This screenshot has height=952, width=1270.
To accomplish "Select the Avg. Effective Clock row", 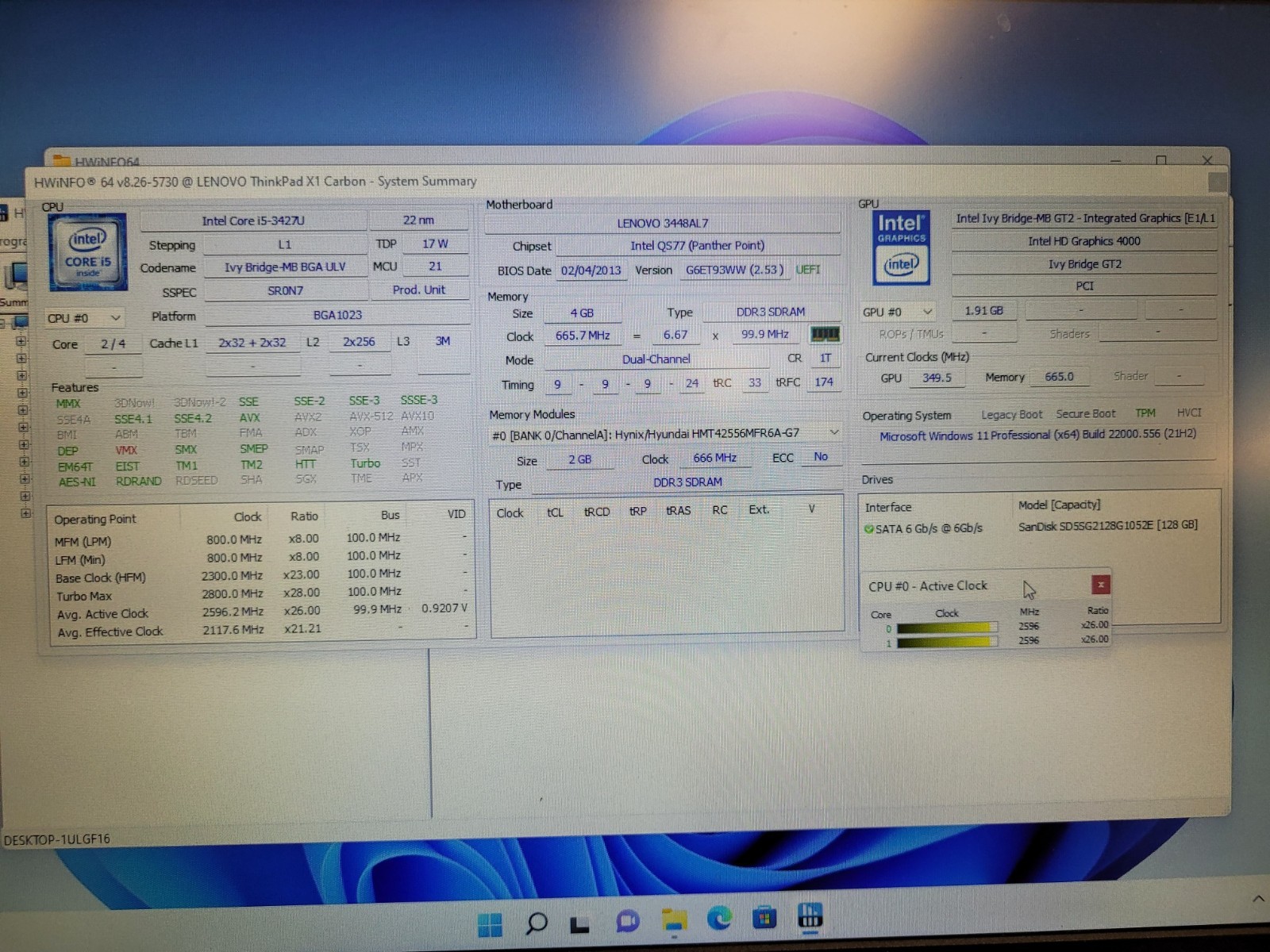I will click(x=261, y=631).
